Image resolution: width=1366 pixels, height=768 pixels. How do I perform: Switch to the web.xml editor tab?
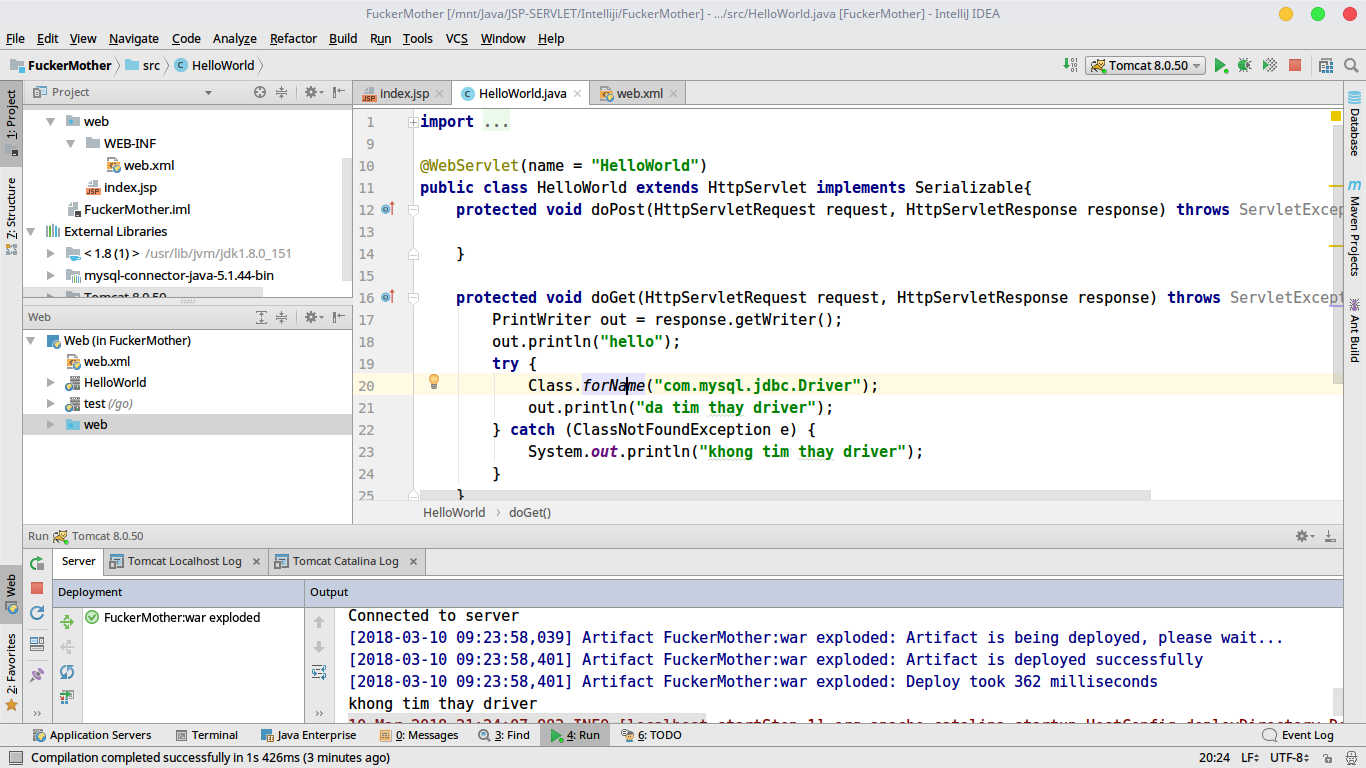[638, 93]
